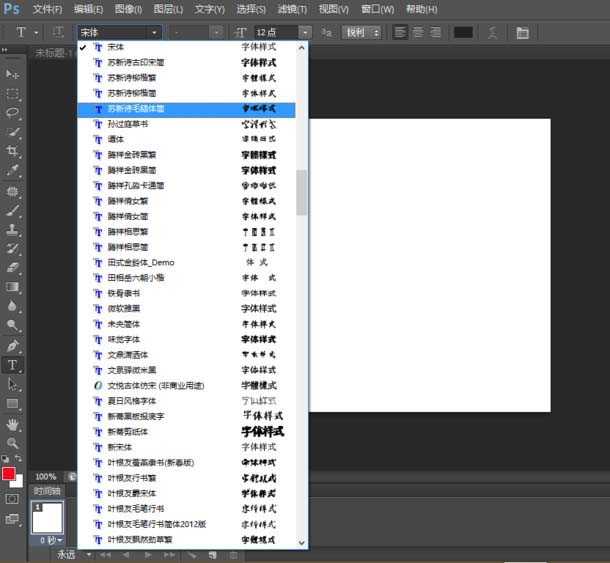Viewport: 610px width, 563px height.
Task: Choose the 孙过庭草书 font
Action: coord(186,124)
